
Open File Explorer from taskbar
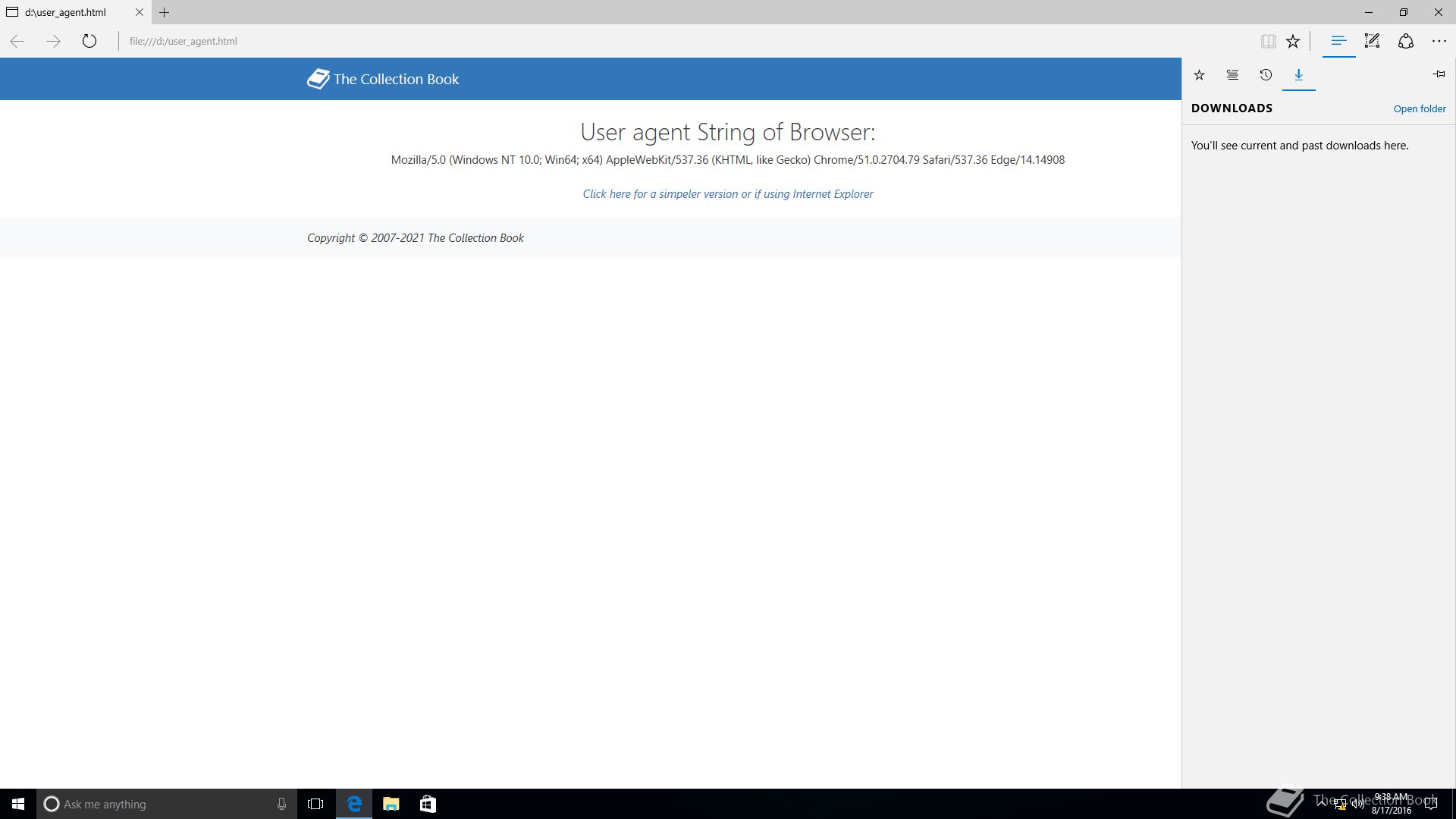pyautogui.click(x=391, y=804)
